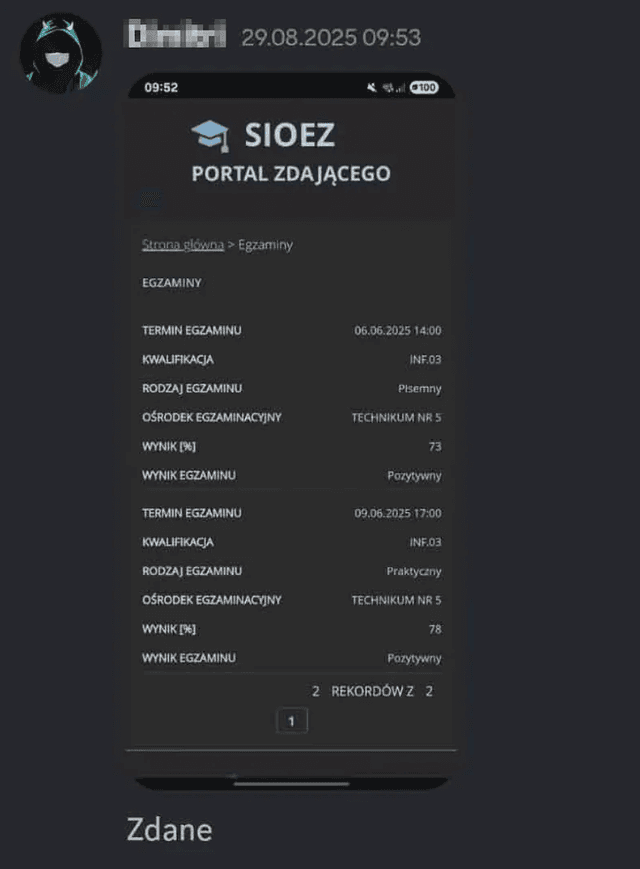Click the RODZAJ EGZAMINU label
Image resolution: width=640 pixels, height=869 pixels.
(190, 388)
